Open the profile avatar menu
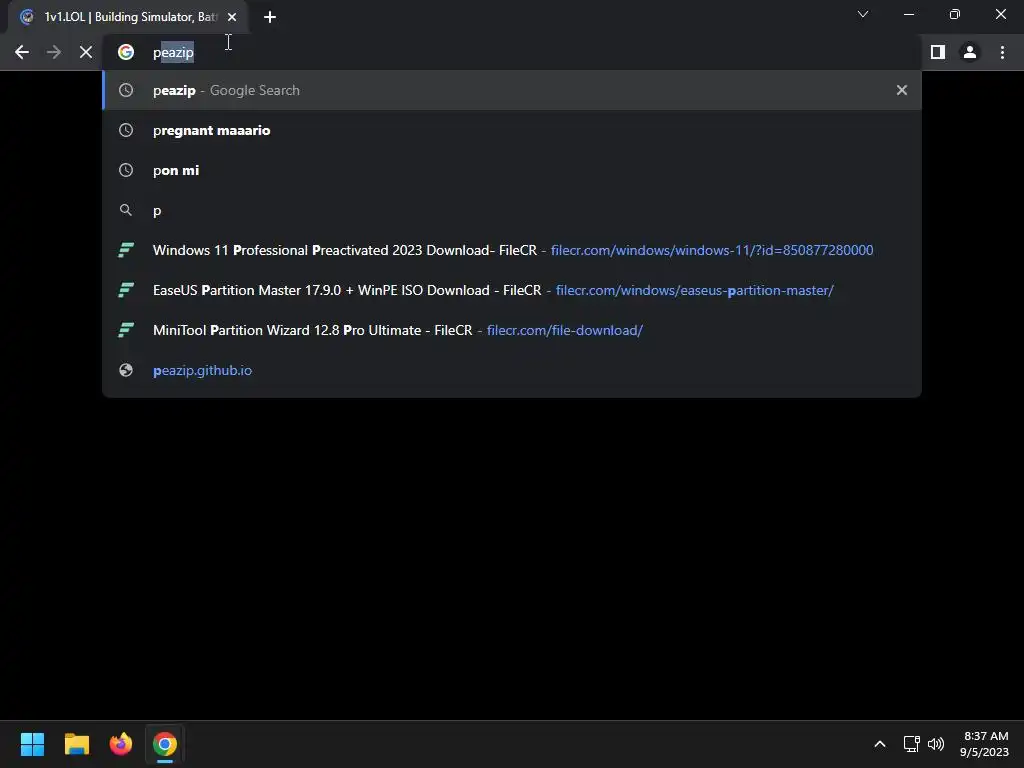 point(970,52)
